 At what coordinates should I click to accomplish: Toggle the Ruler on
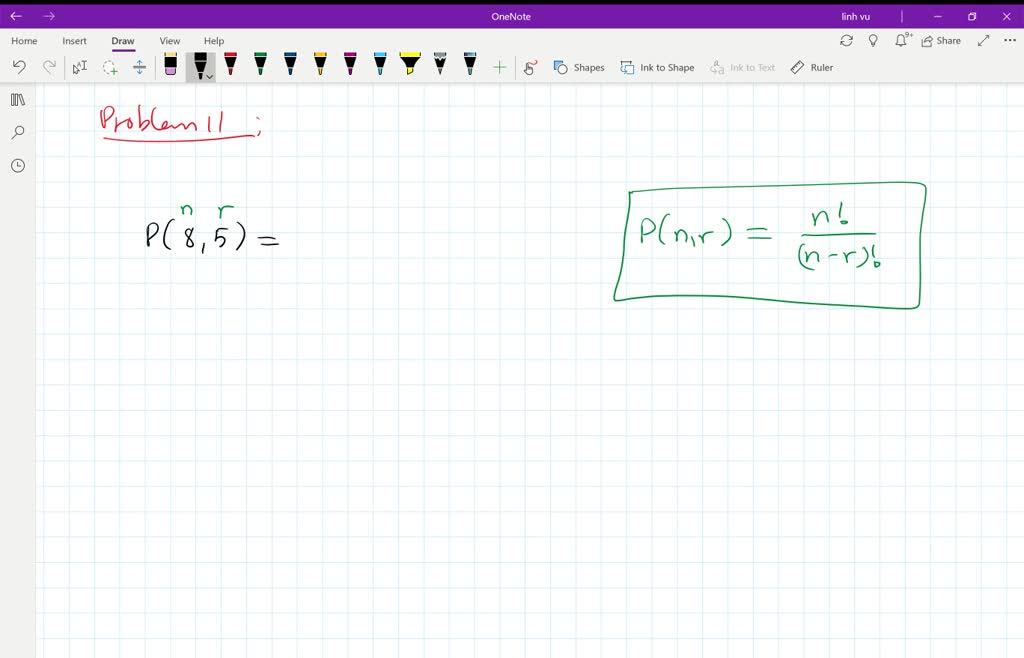tap(812, 67)
